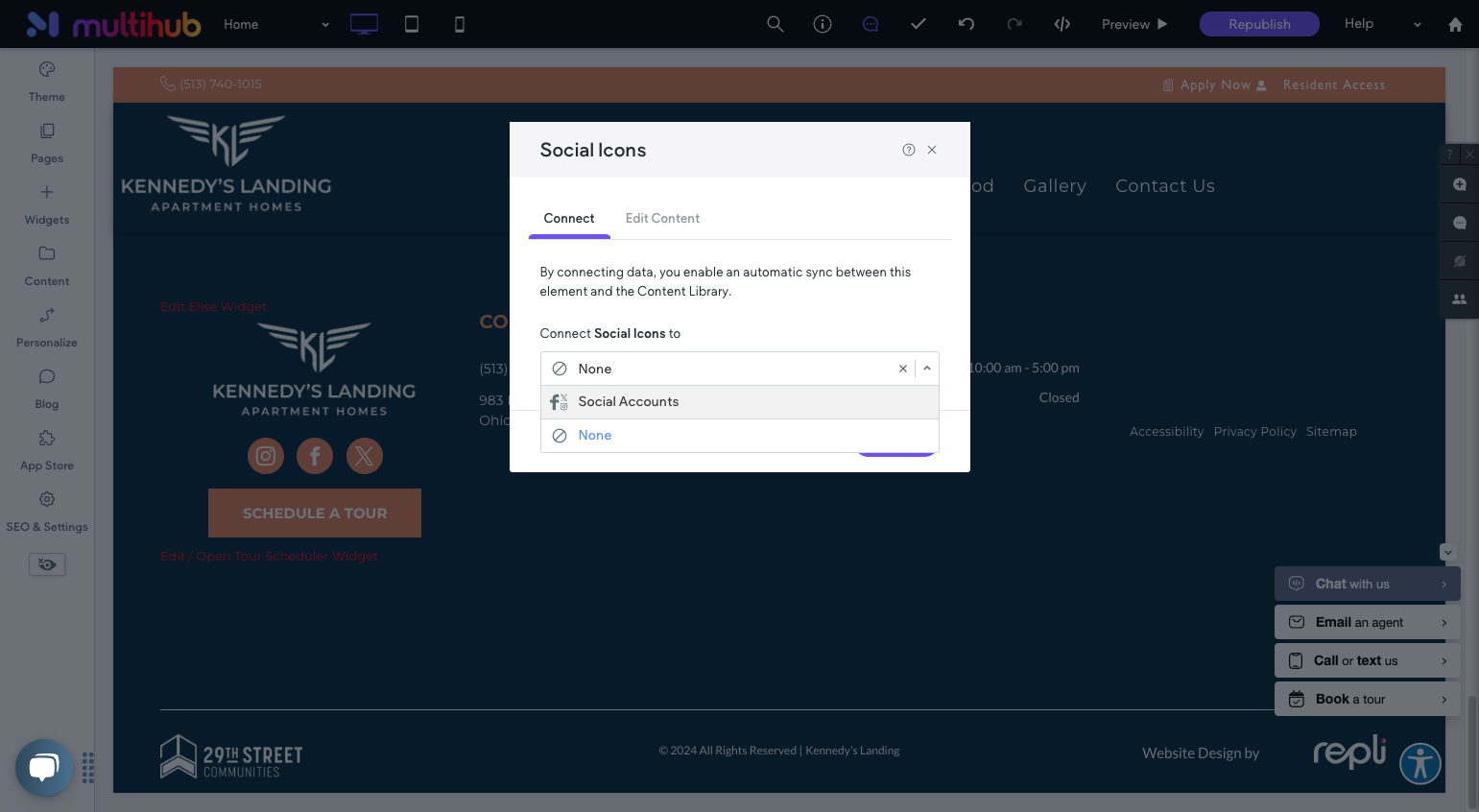Click the multihub logo
The height and width of the screenshot is (812, 1479).
[x=113, y=24]
